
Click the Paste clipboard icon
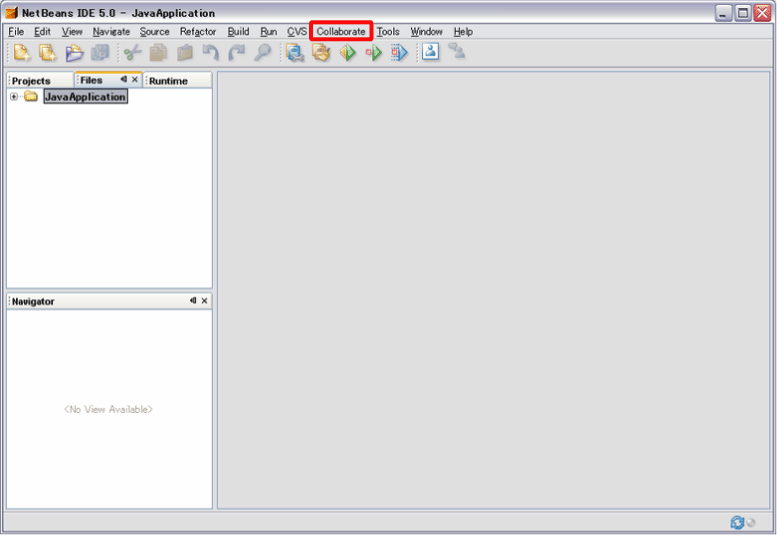[185, 53]
